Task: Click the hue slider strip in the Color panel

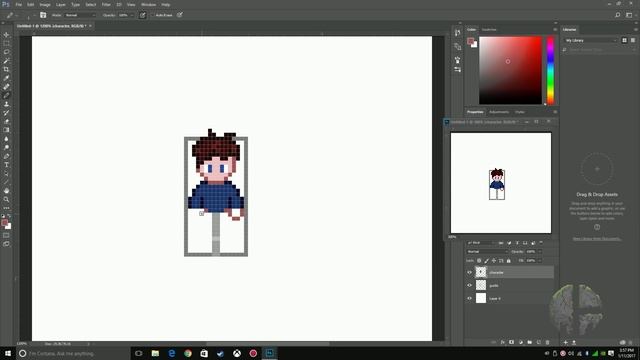Action: [550, 70]
